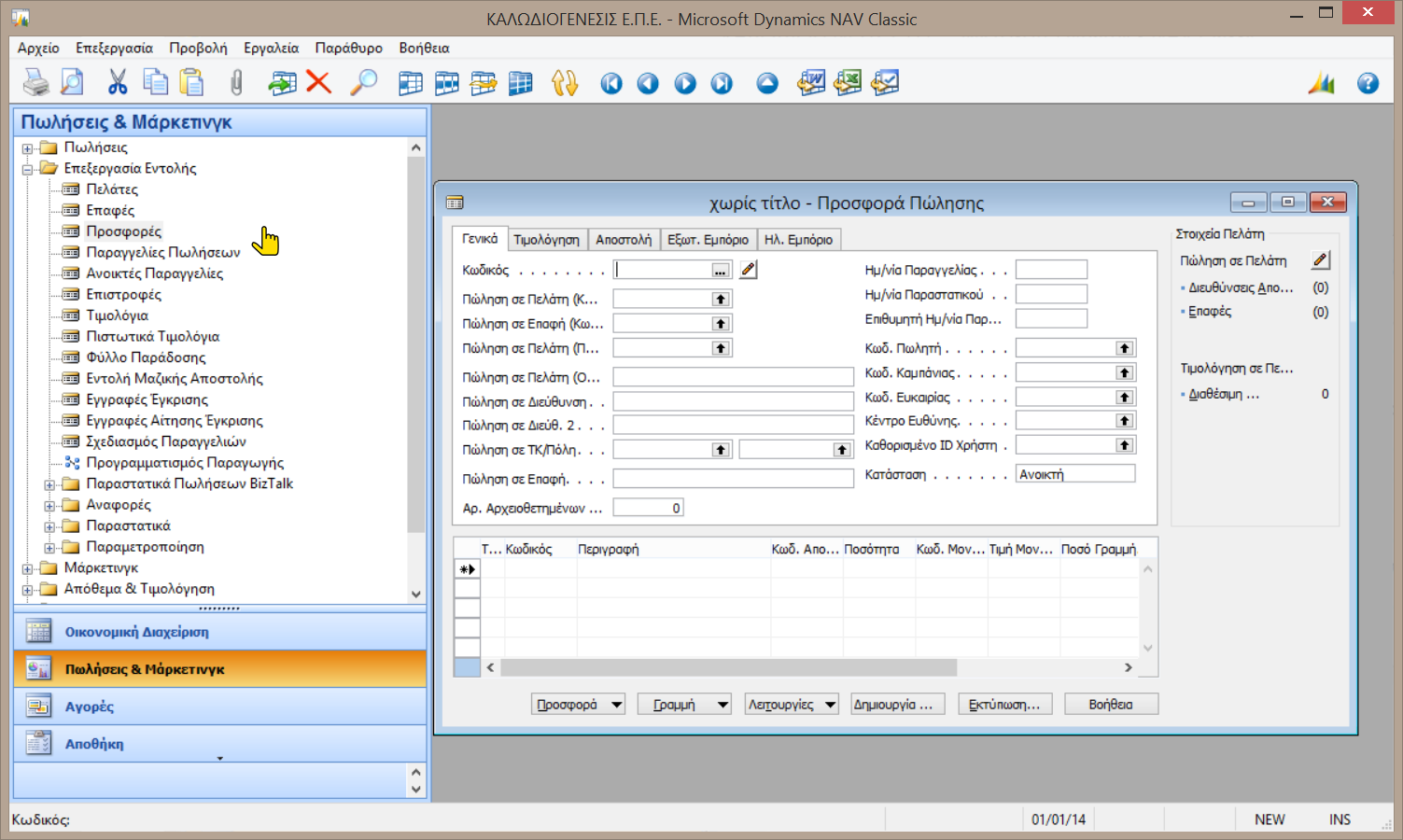Click the Δημιουργία ... button

(x=898, y=705)
